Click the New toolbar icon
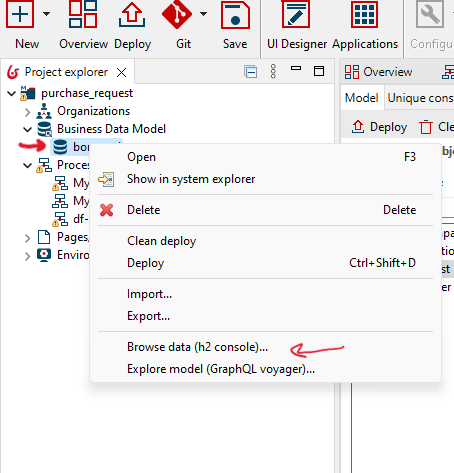 click(x=20, y=14)
